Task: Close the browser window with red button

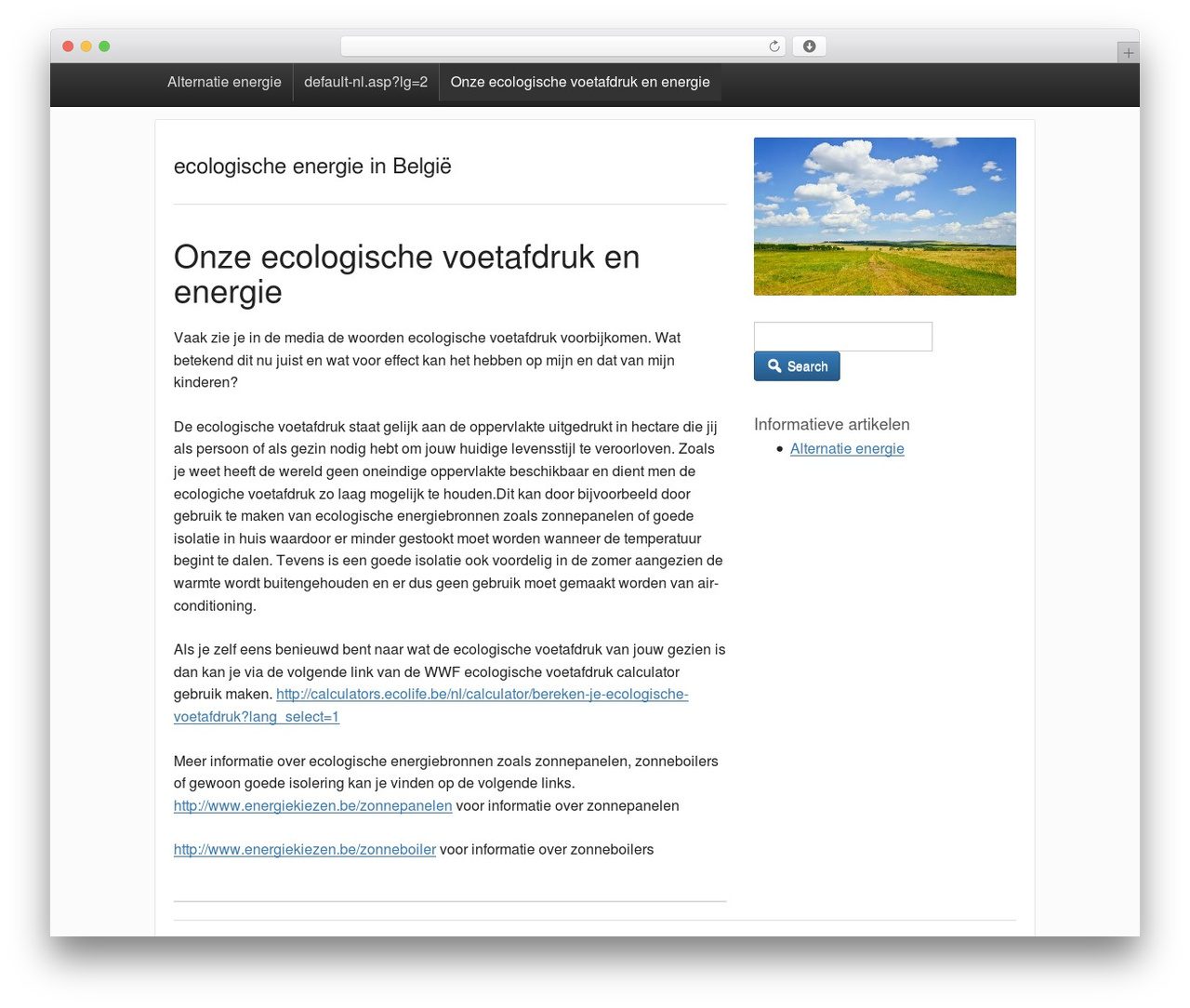Action: 68,46
